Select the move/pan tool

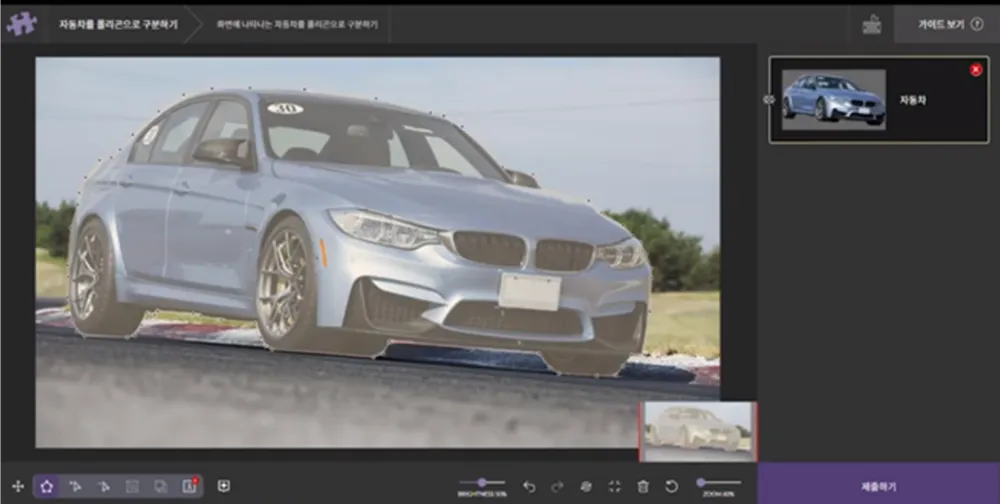18,486
